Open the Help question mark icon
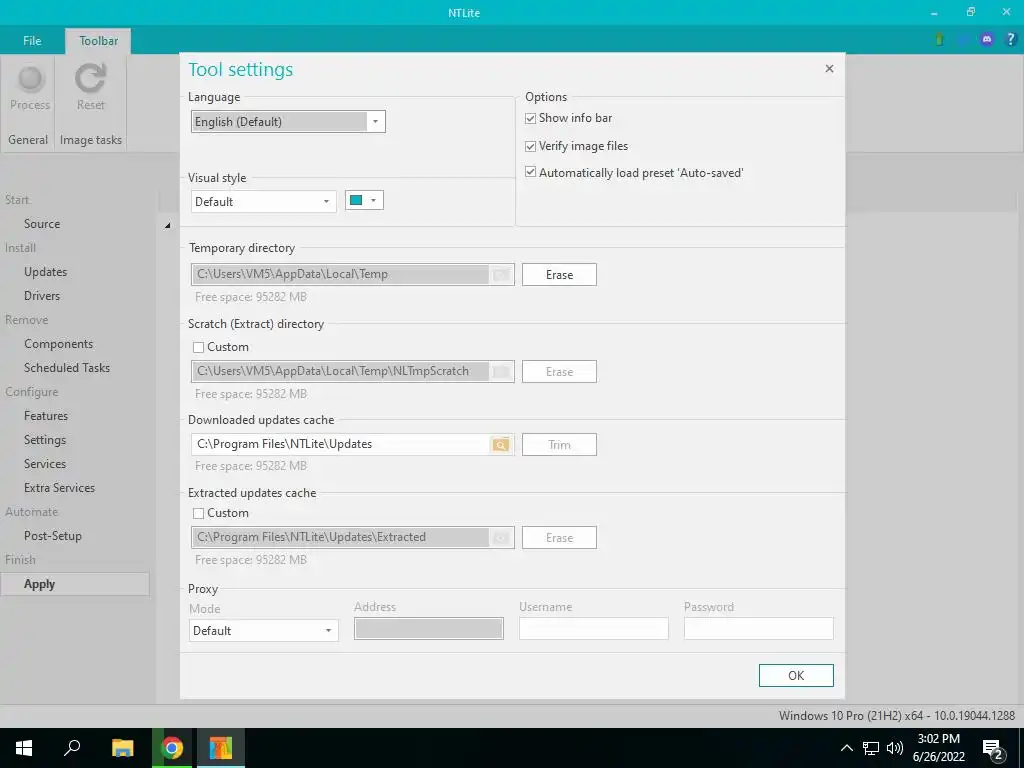Image resolution: width=1024 pixels, height=768 pixels. [1010, 39]
